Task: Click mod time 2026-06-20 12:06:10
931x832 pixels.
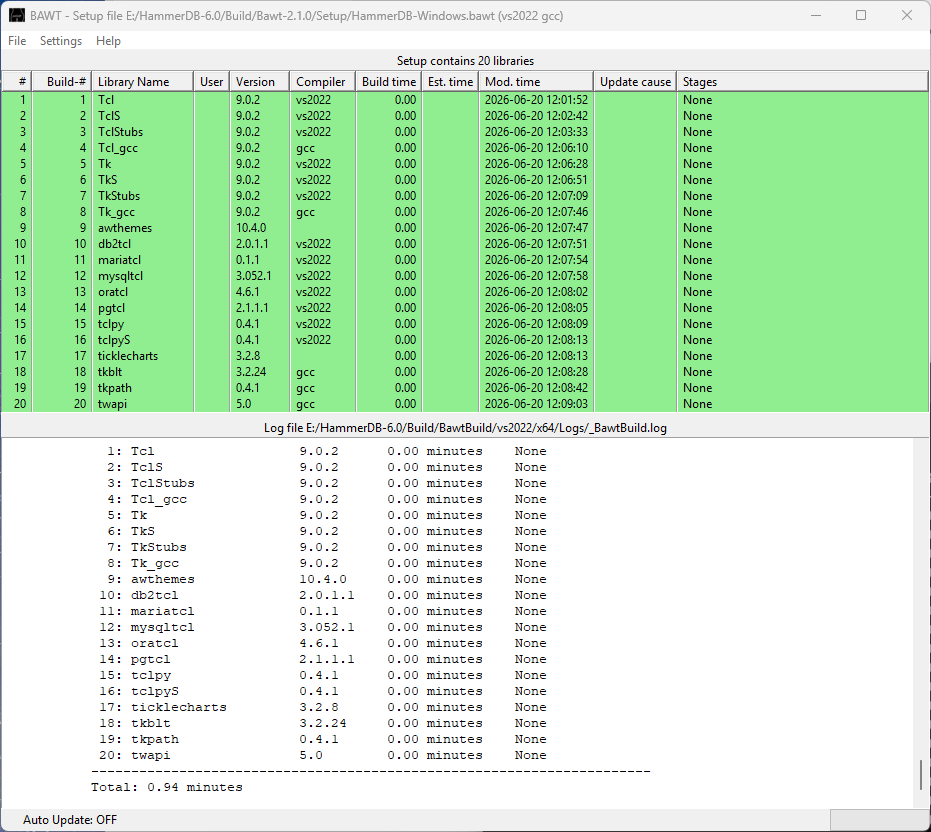Action: [x=536, y=148]
